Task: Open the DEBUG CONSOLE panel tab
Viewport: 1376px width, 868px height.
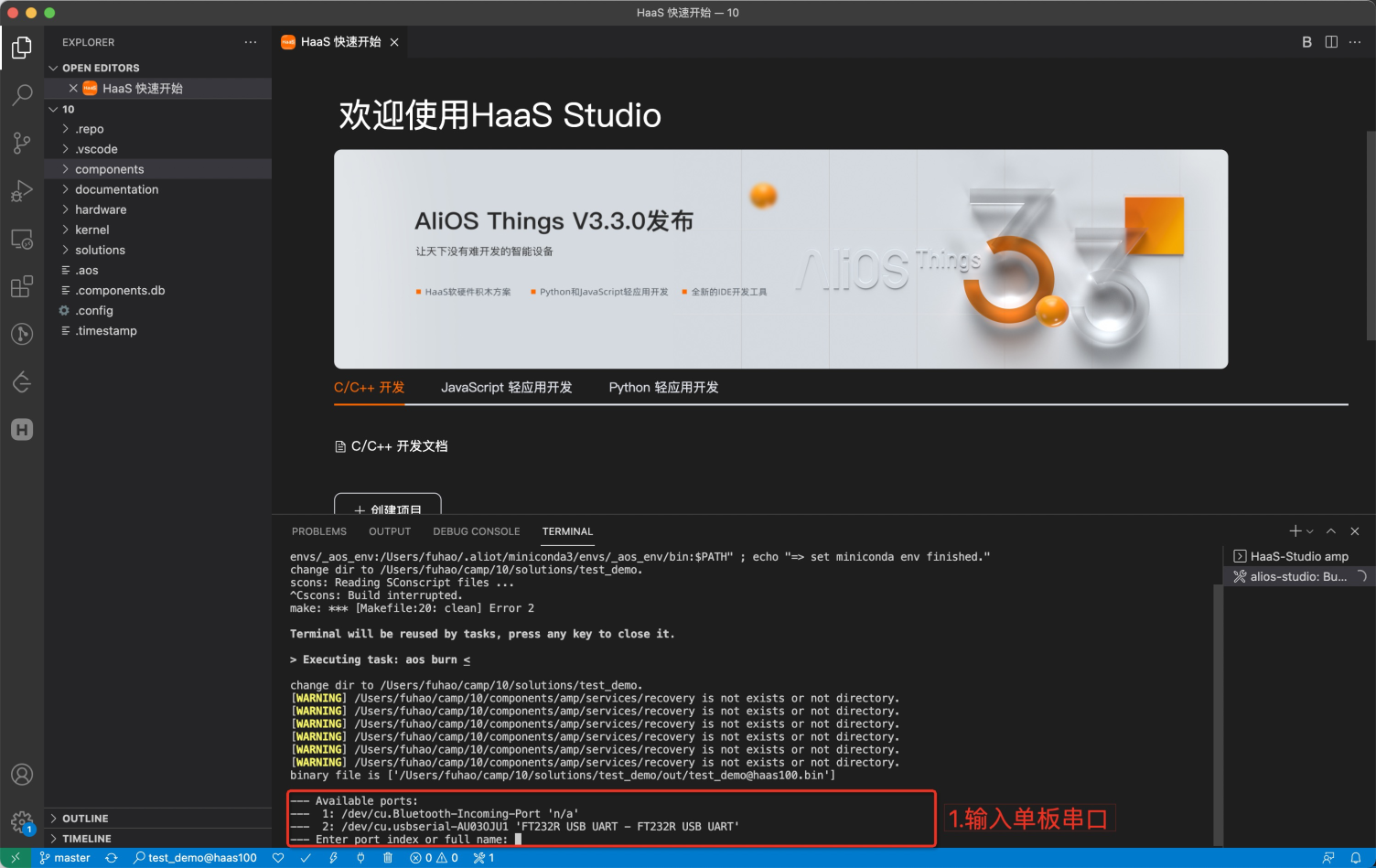Action: [x=477, y=531]
